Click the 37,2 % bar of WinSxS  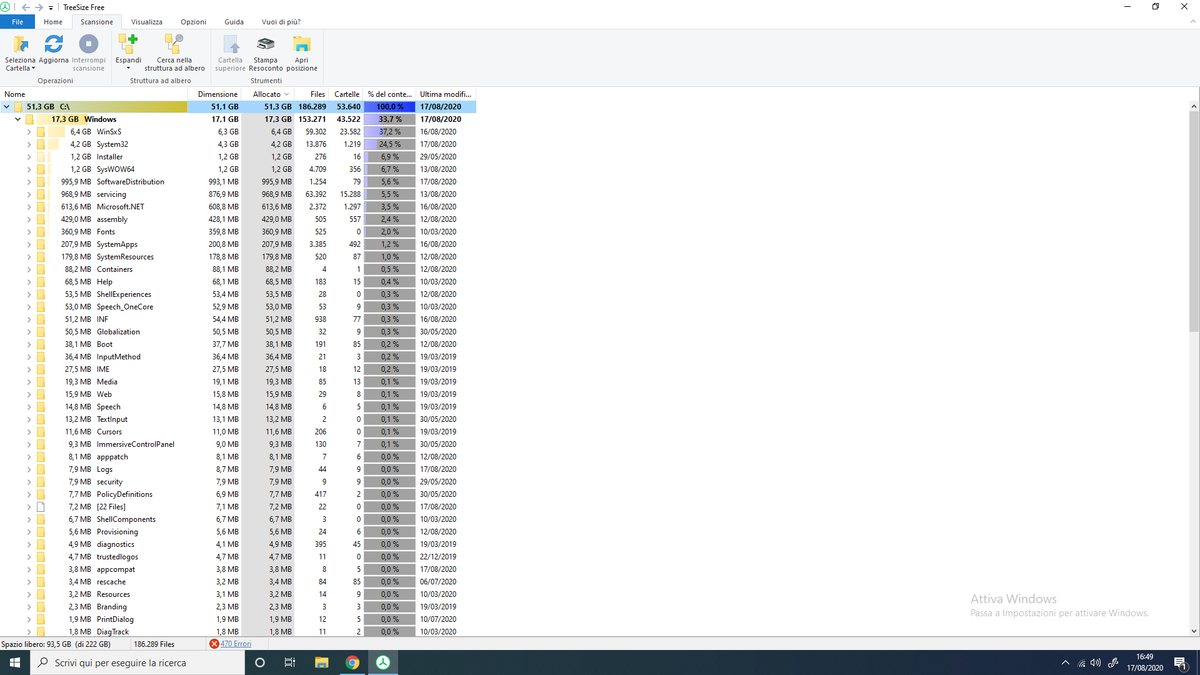click(389, 132)
